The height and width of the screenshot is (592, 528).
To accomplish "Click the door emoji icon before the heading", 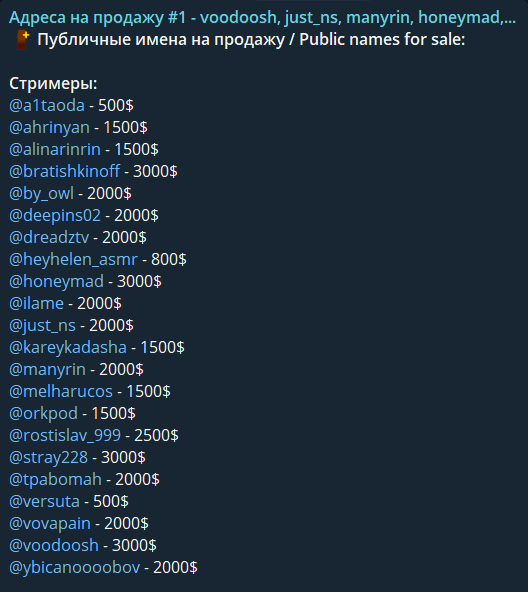I will point(23,40).
